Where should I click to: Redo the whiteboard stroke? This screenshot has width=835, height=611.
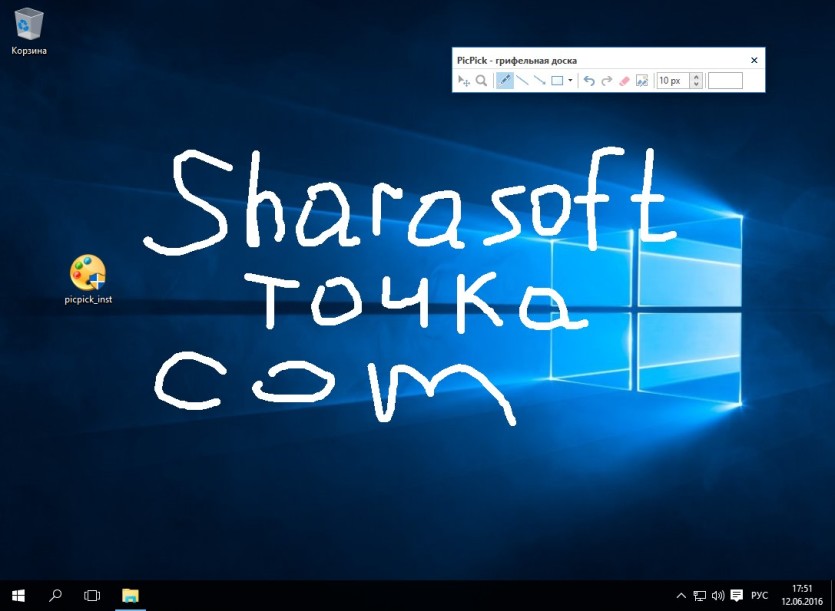coord(607,81)
